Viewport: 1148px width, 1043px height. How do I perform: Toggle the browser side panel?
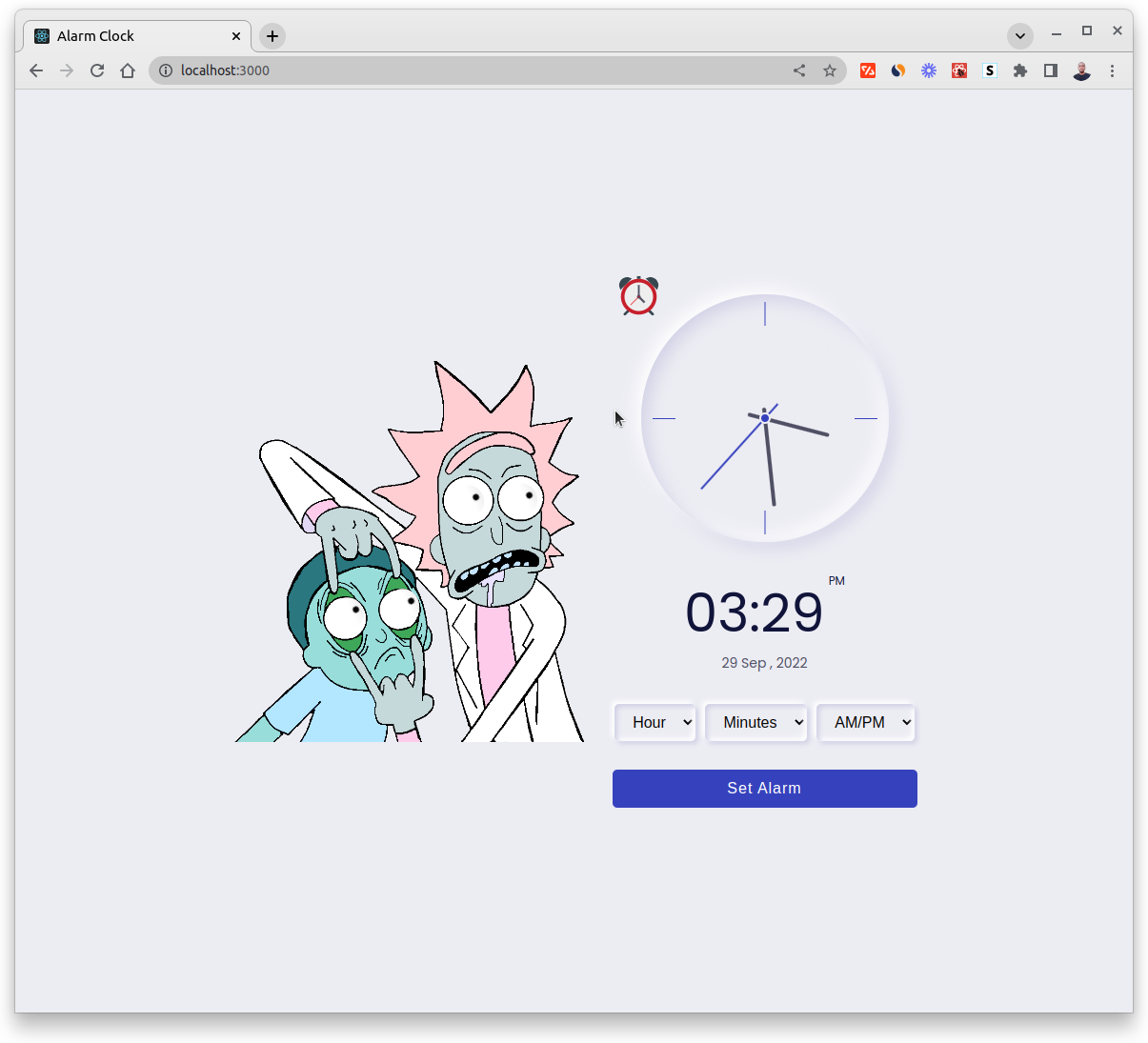(x=1051, y=70)
